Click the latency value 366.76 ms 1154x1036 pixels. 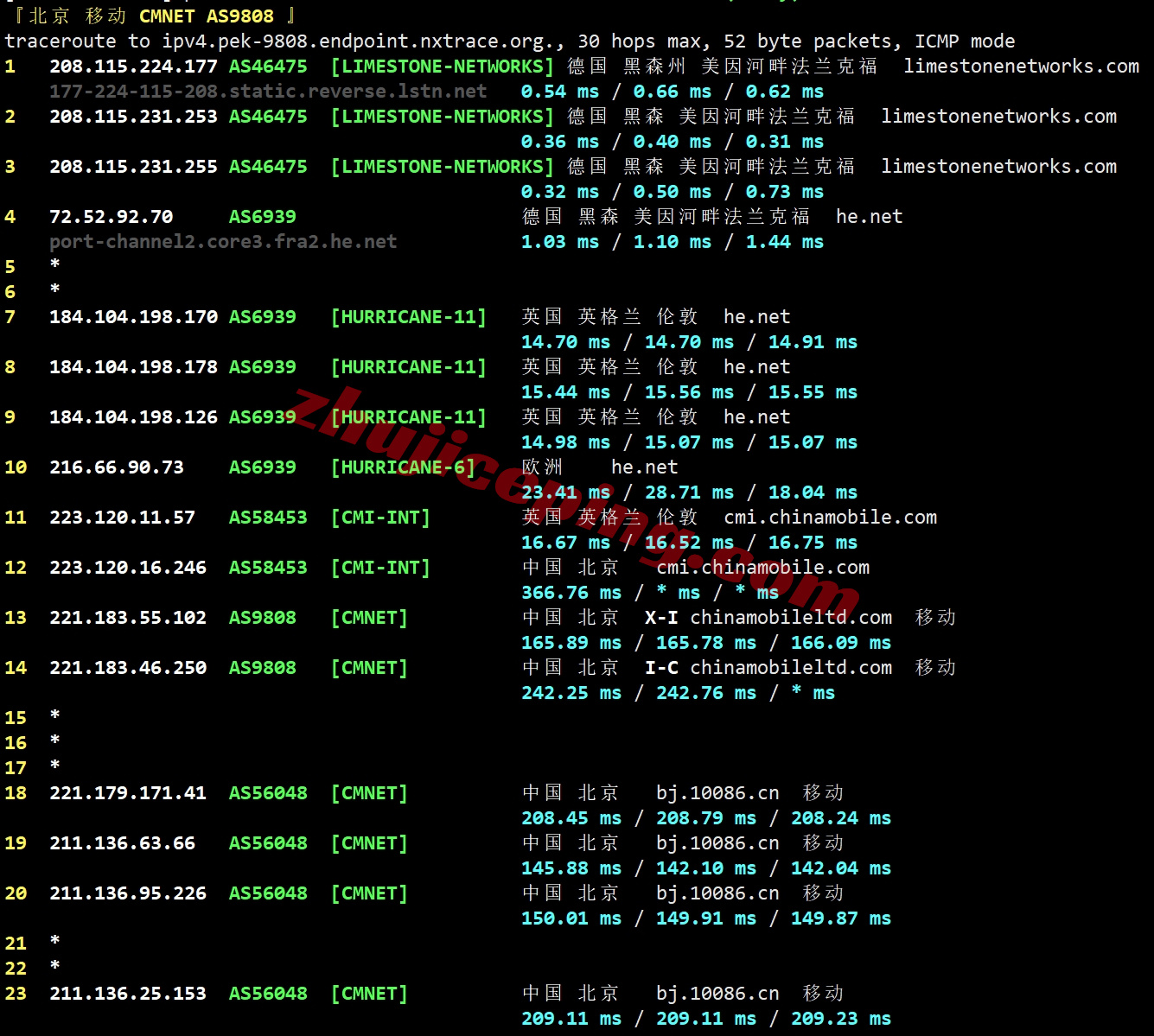[571, 593]
